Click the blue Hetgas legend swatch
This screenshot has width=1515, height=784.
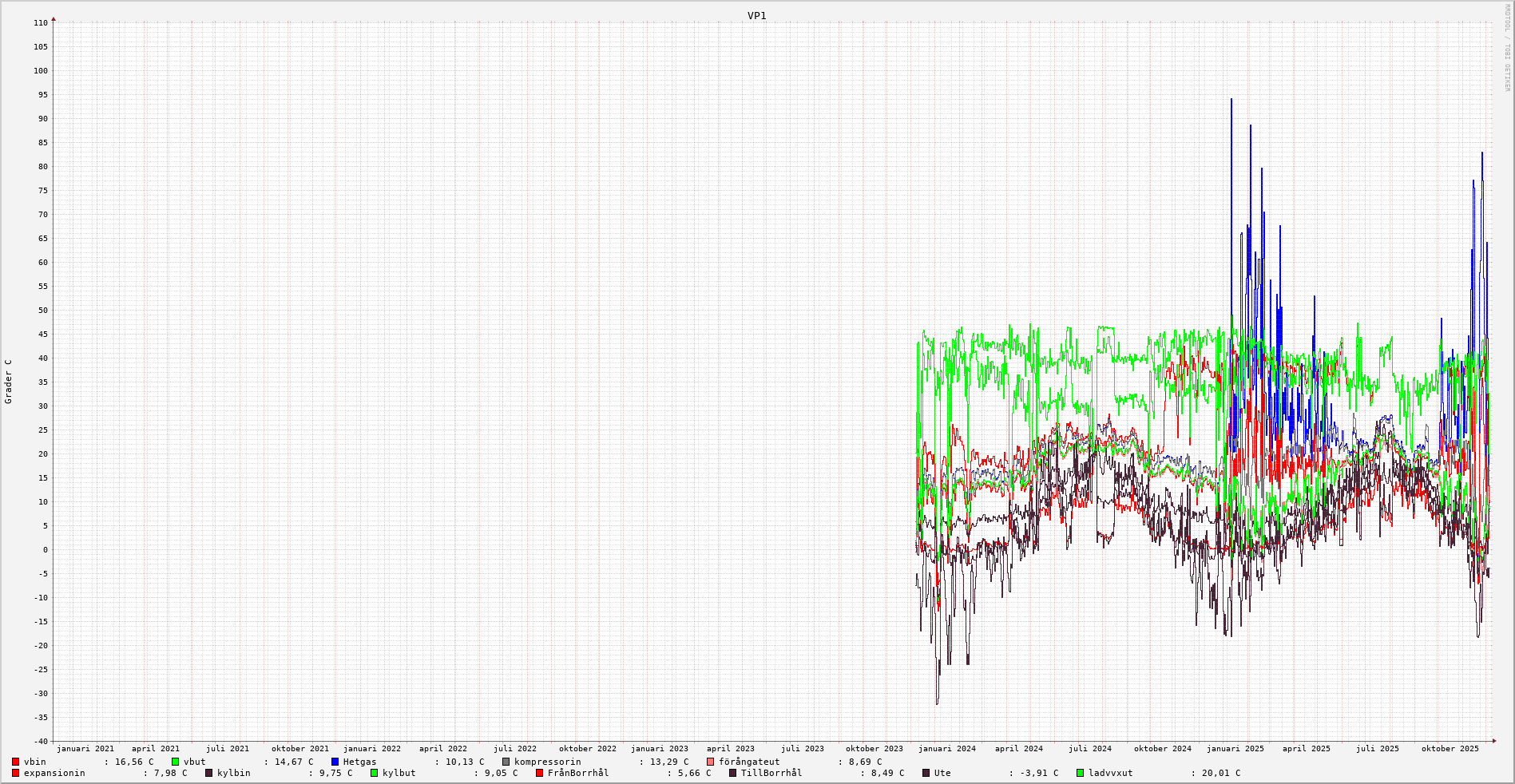(x=335, y=762)
